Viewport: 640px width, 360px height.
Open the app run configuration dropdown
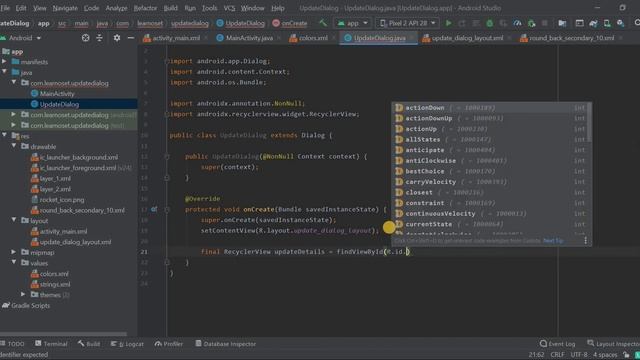pyautogui.click(x=353, y=23)
